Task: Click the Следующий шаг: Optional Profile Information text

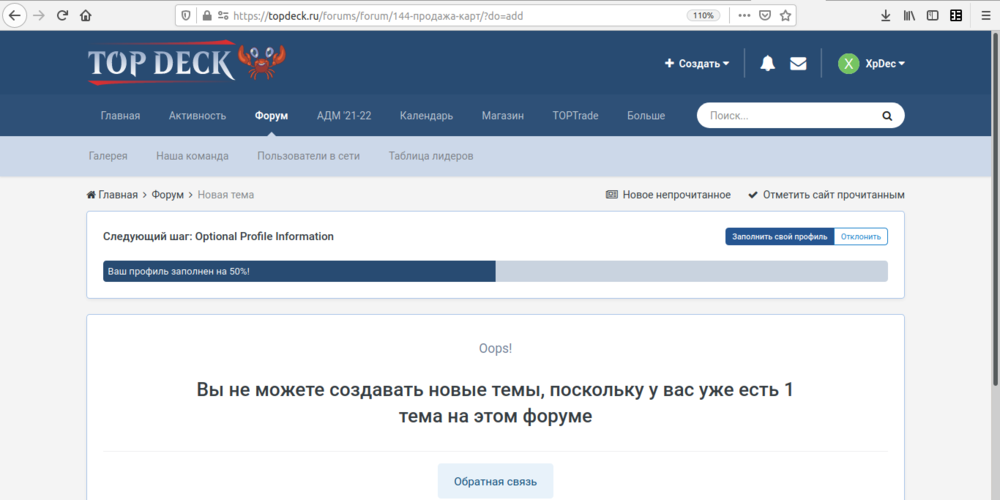Action: [218, 237]
